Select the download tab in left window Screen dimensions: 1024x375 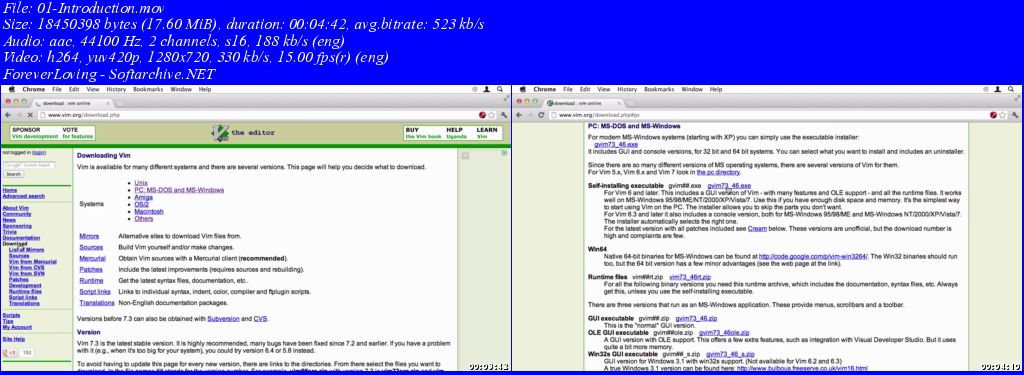(72, 103)
